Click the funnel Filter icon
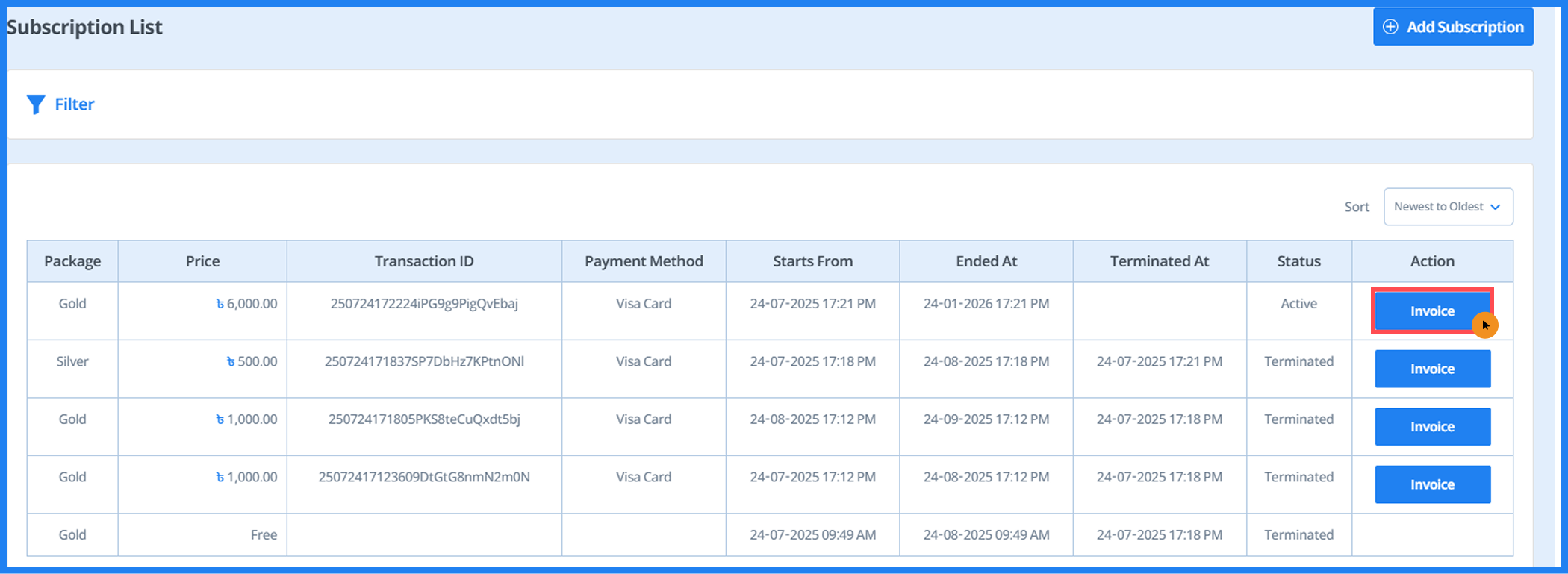Viewport: 1568px width, 574px height. pos(35,104)
